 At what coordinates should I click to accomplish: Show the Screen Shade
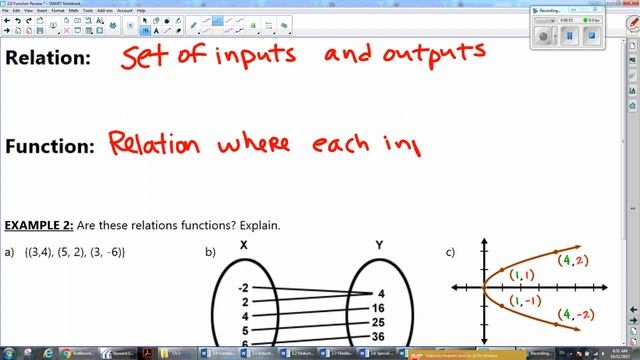(x=78, y=31)
